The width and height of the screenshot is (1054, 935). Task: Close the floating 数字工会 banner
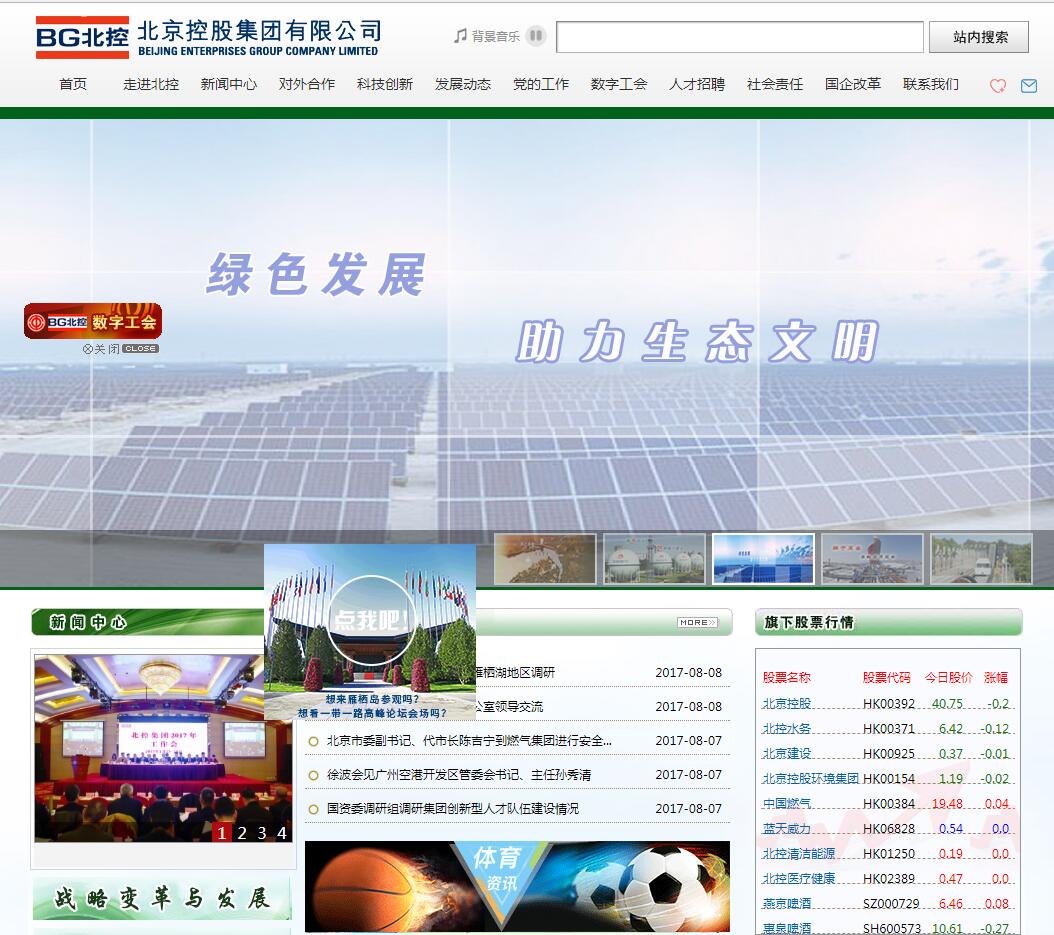point(120,349)
